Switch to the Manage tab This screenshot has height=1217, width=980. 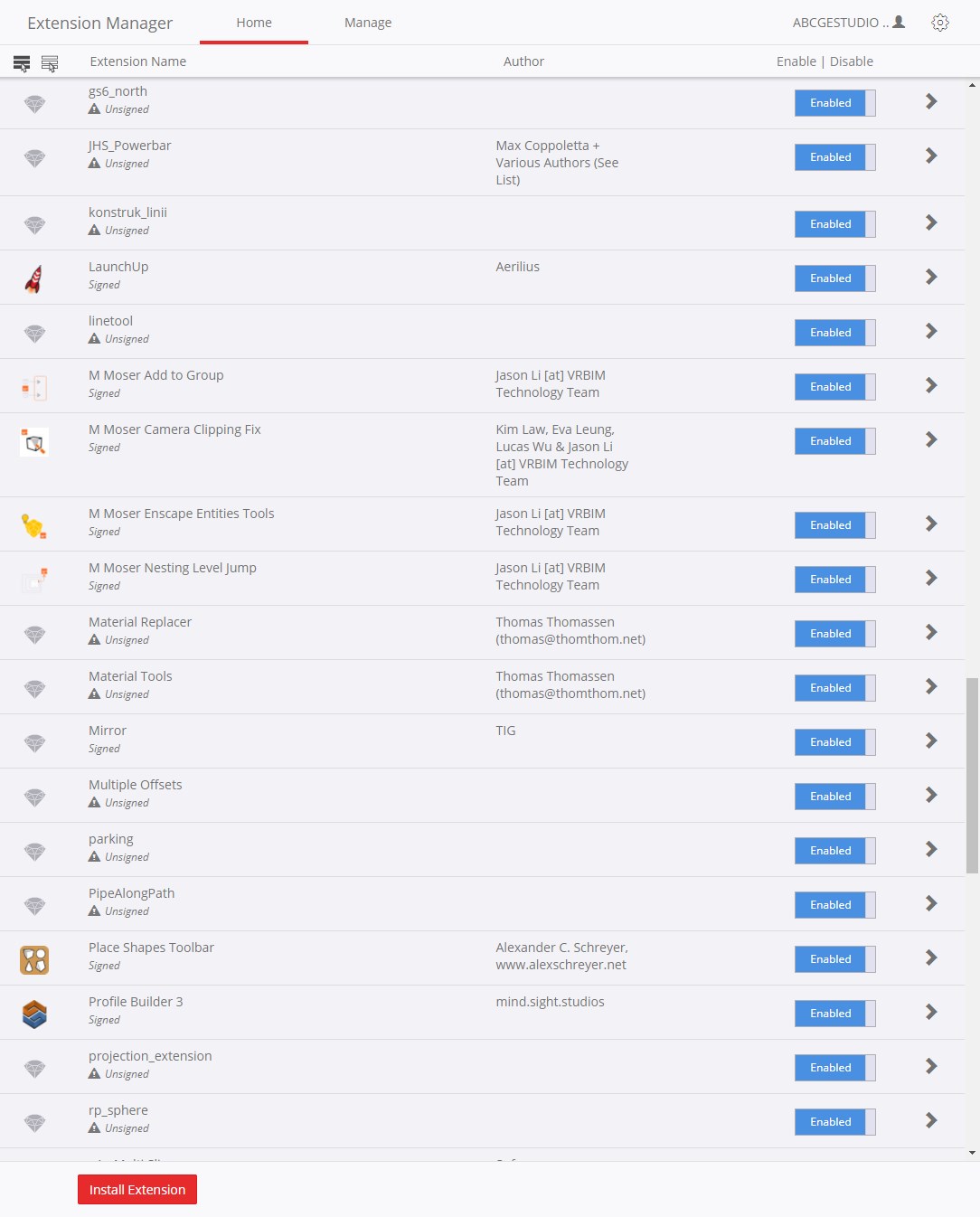click(x=368, y=23)
